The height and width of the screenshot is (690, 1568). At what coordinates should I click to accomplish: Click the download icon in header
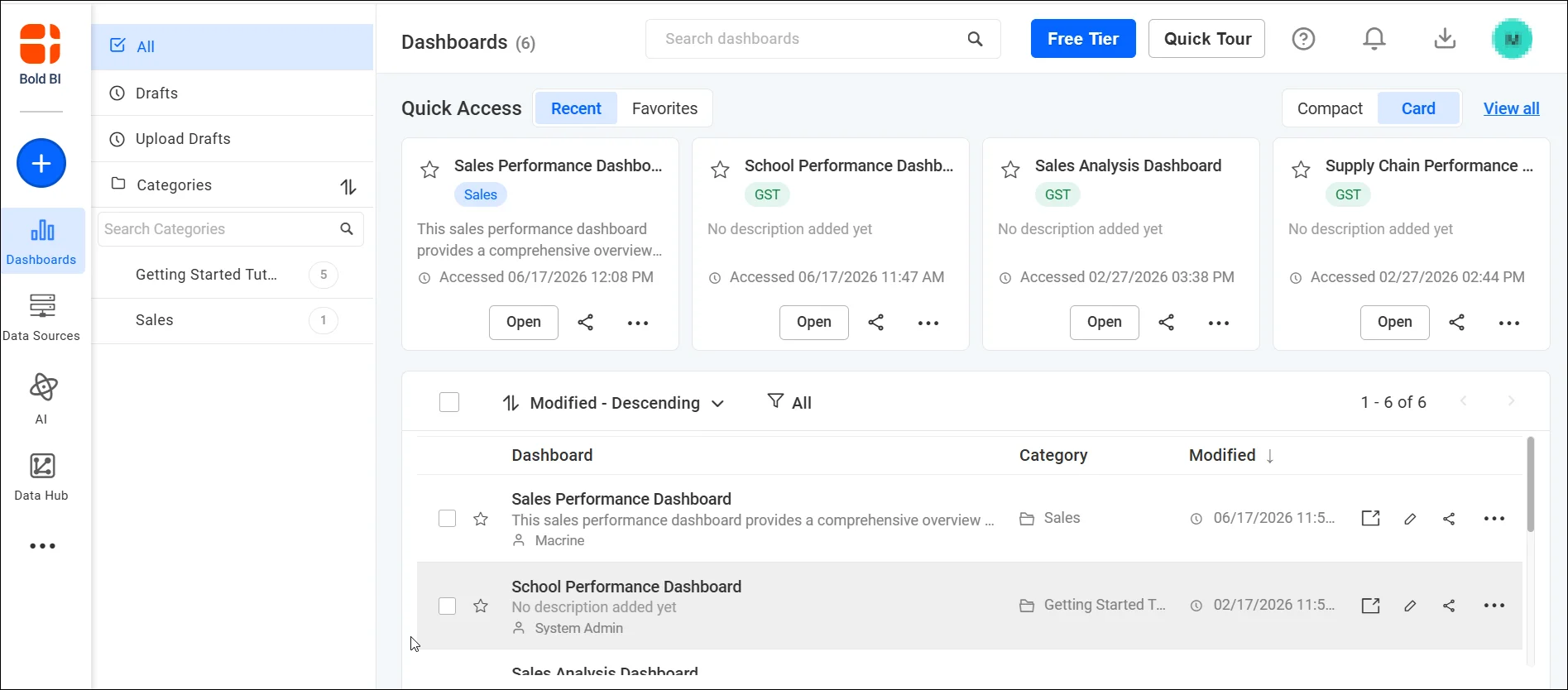1445,39
